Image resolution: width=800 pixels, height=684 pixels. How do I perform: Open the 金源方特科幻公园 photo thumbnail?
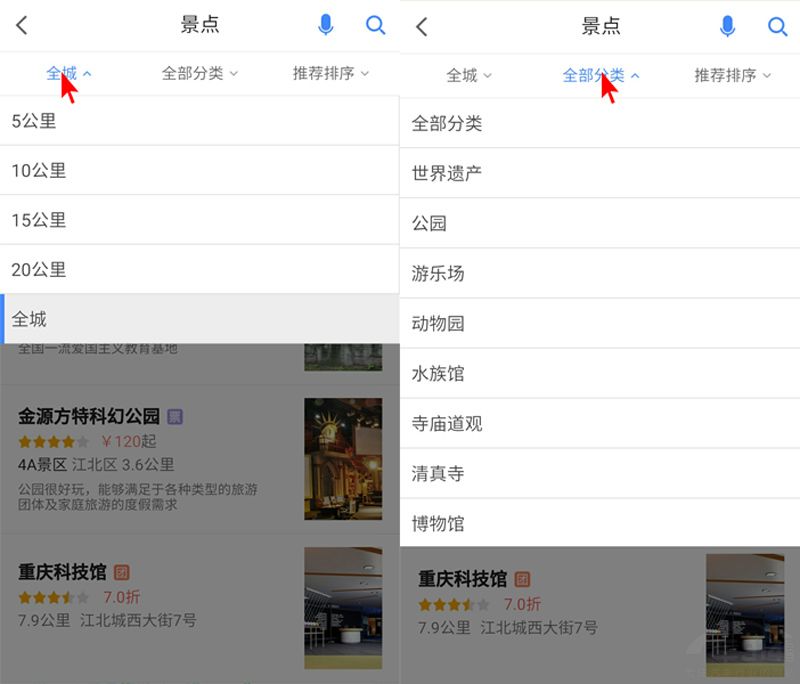pyautogui.click(x=343, y=458)
